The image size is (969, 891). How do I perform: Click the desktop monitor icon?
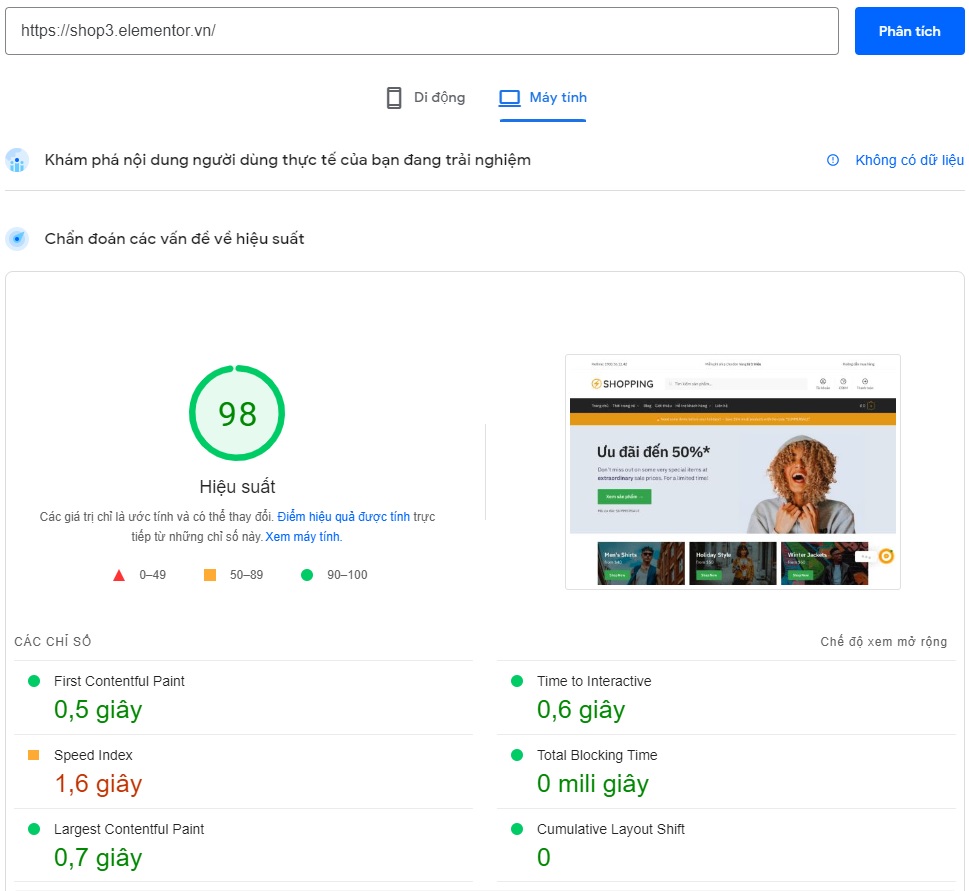510,97
